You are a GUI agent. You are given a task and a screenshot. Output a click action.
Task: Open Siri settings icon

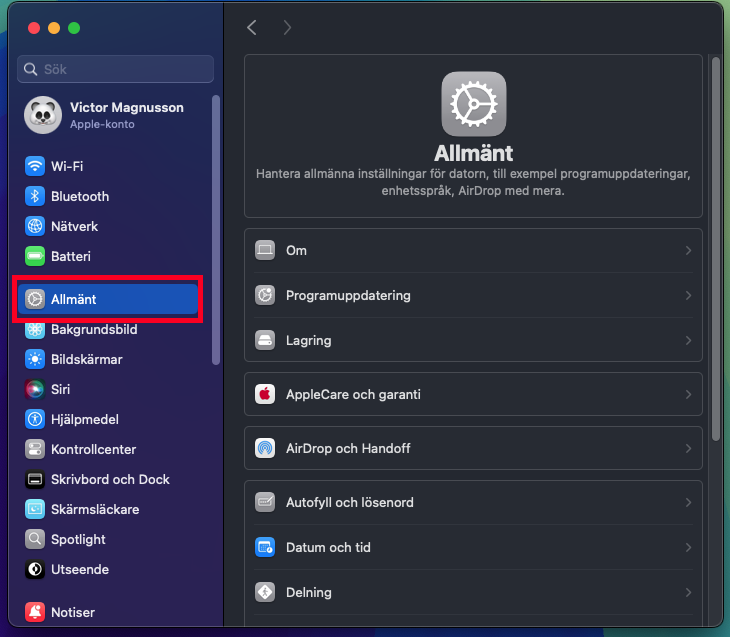pos(35,389)
